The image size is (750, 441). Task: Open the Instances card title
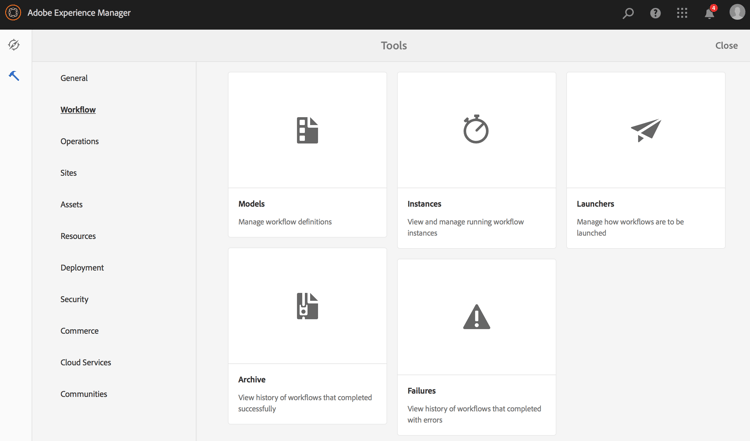(x=424, y=204)
